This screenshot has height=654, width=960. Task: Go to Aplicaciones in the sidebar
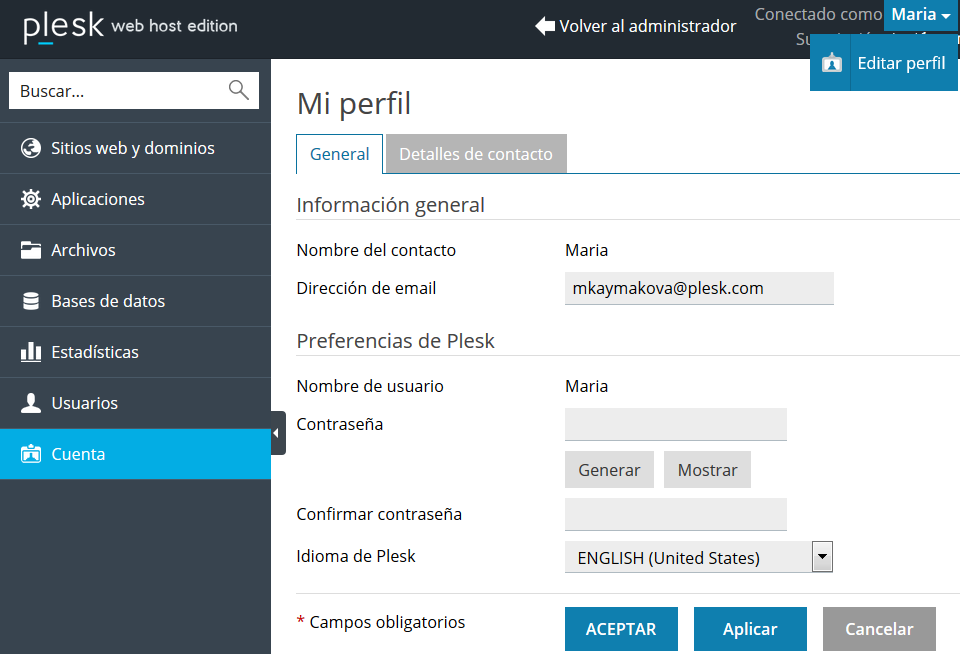[x=135, y=199]
